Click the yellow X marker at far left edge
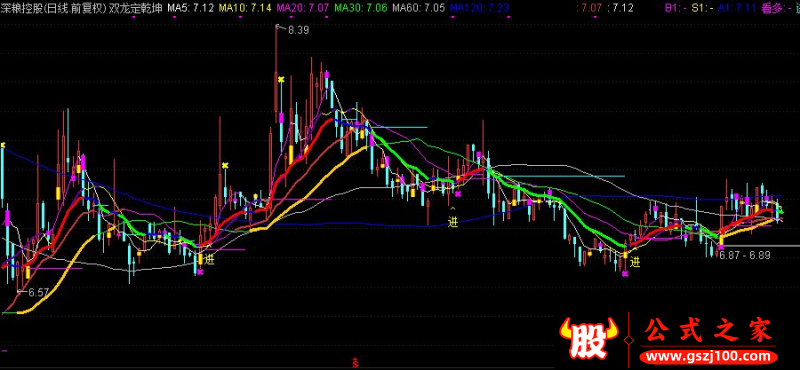 click(x=3, y=145)
